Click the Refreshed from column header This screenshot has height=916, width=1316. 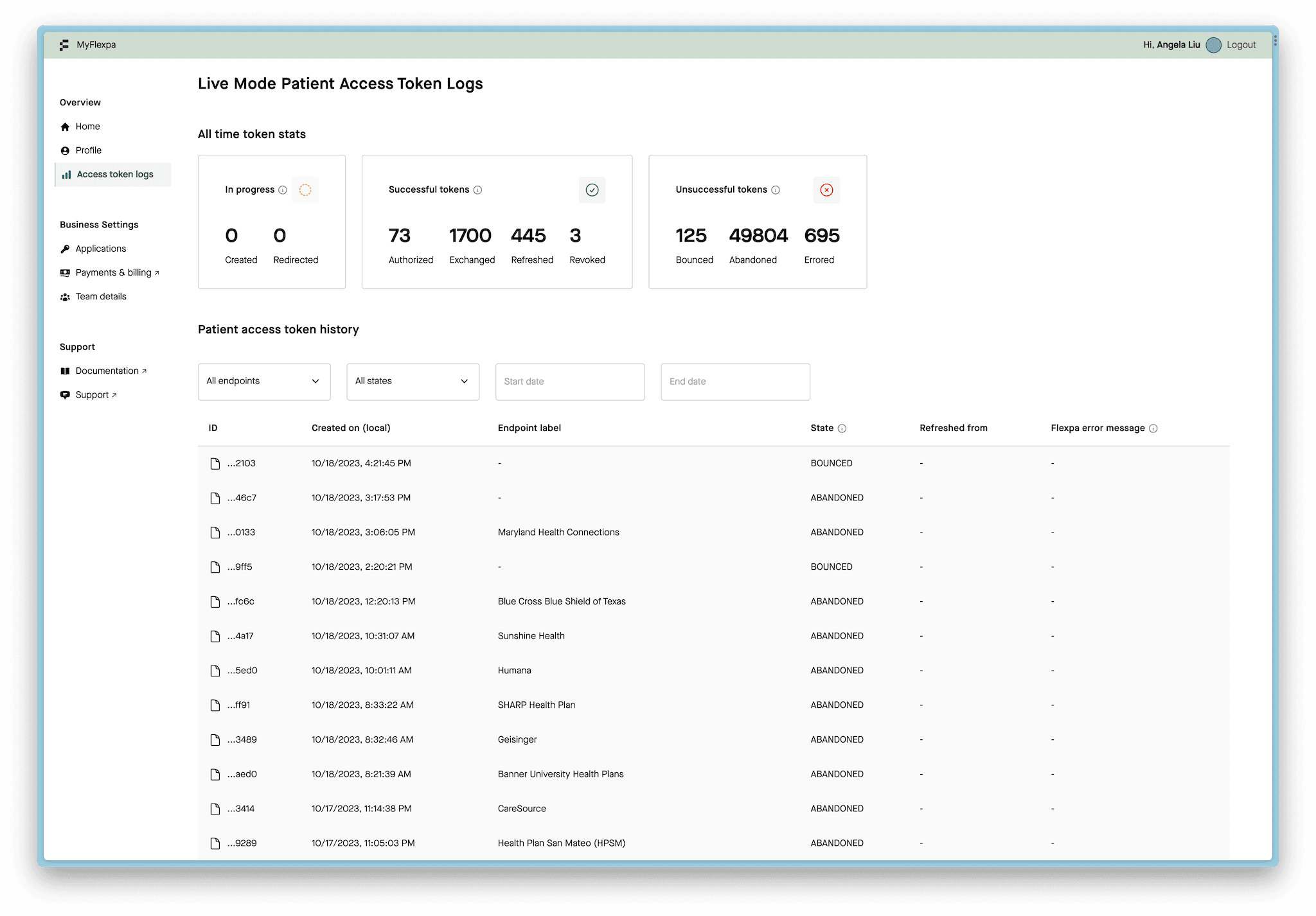[954, 428]
